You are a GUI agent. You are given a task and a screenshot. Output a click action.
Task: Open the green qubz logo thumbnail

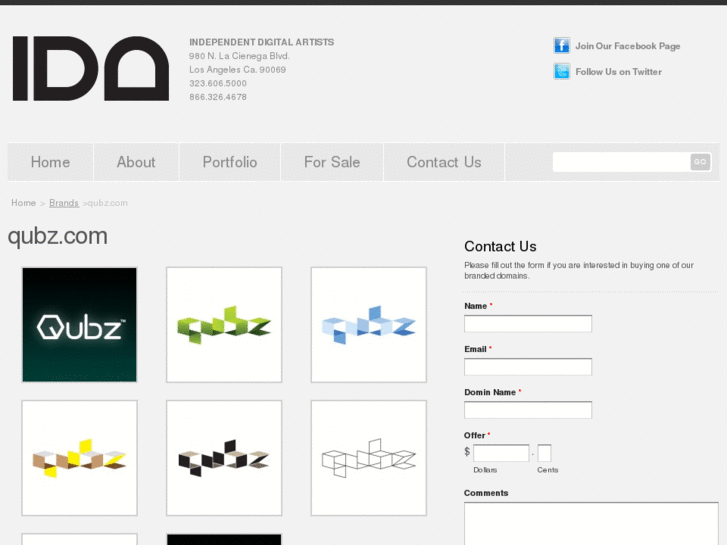pos(224,325)
